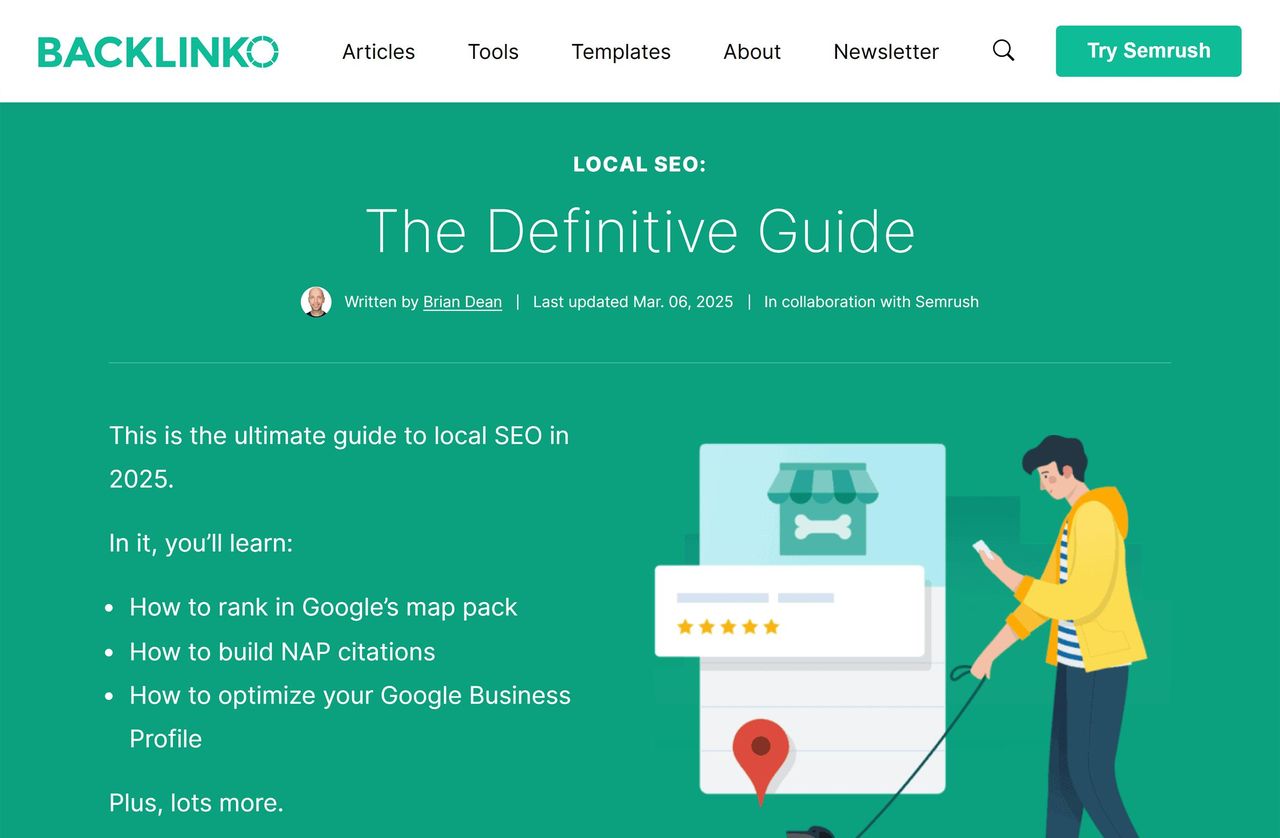
Task: Click the Try Semrush button
Action: coord(1148,51)
